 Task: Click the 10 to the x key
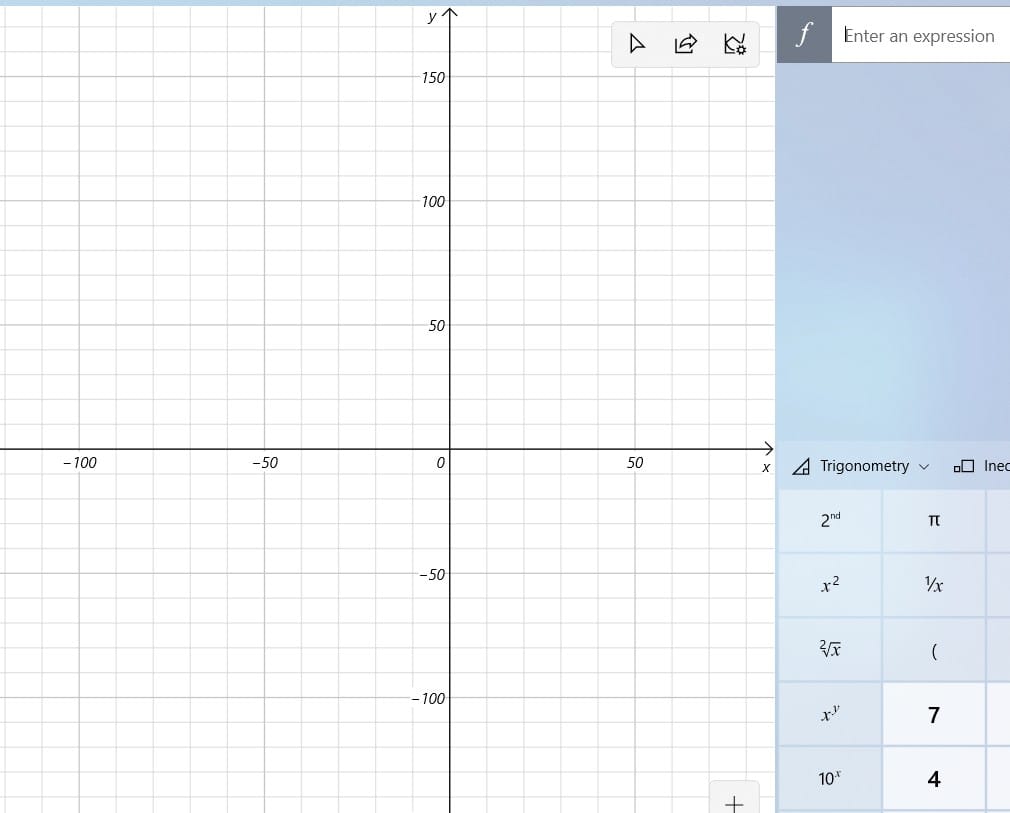coord(830,778)
